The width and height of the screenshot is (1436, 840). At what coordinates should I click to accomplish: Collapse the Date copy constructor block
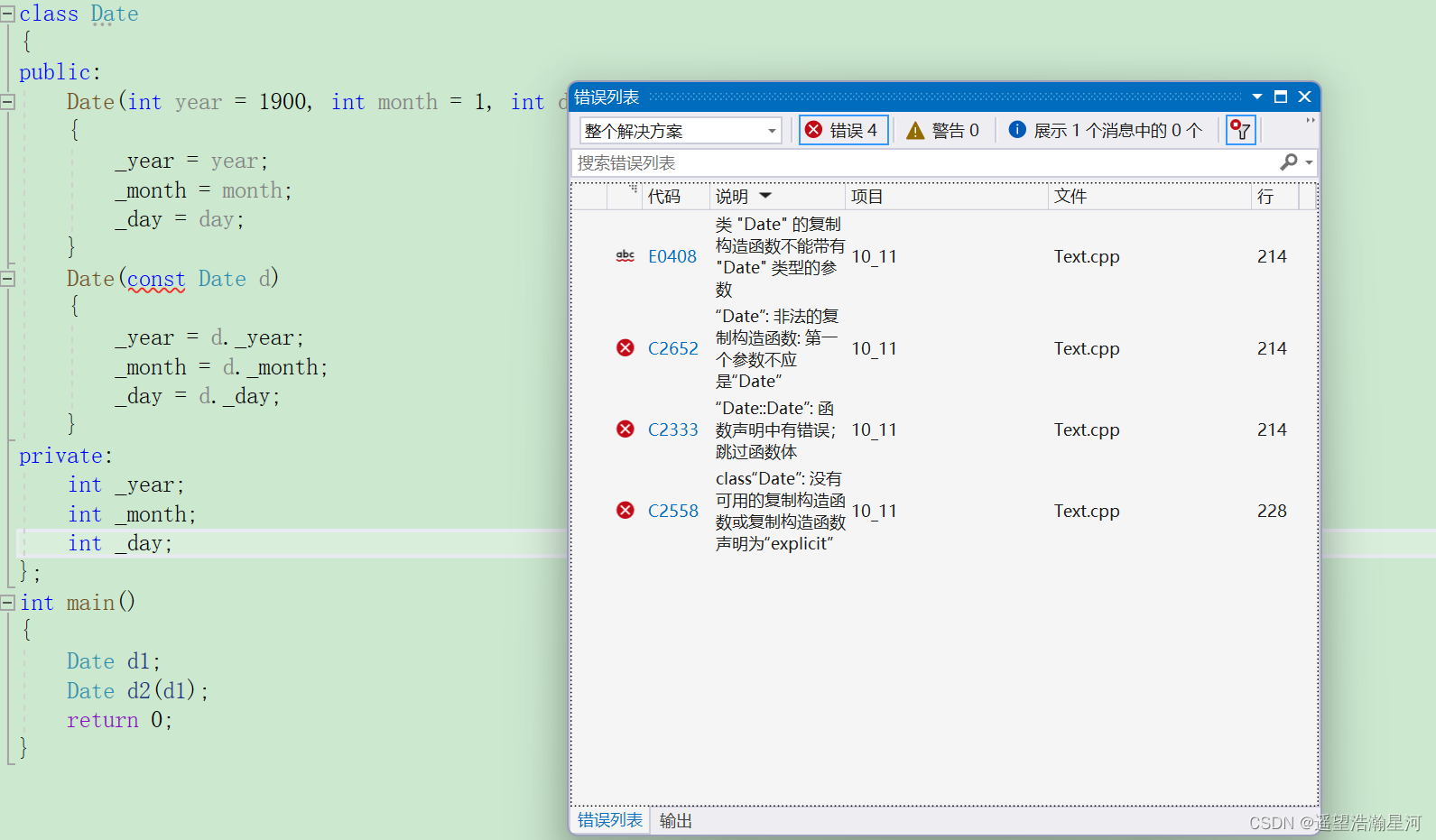point(7,279)
